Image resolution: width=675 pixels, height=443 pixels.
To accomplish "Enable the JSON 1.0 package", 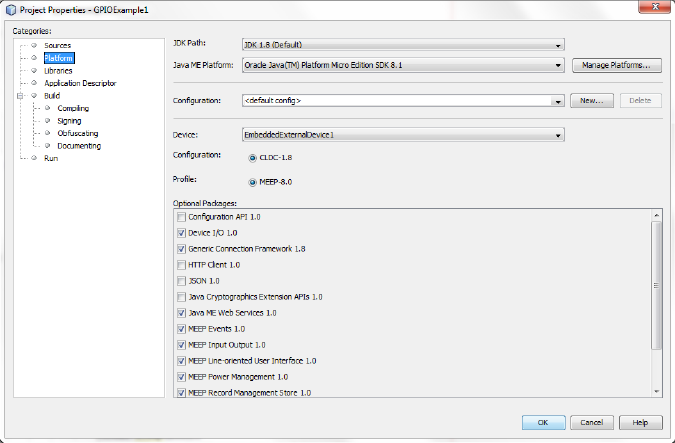I will click(x=181, y=281).
